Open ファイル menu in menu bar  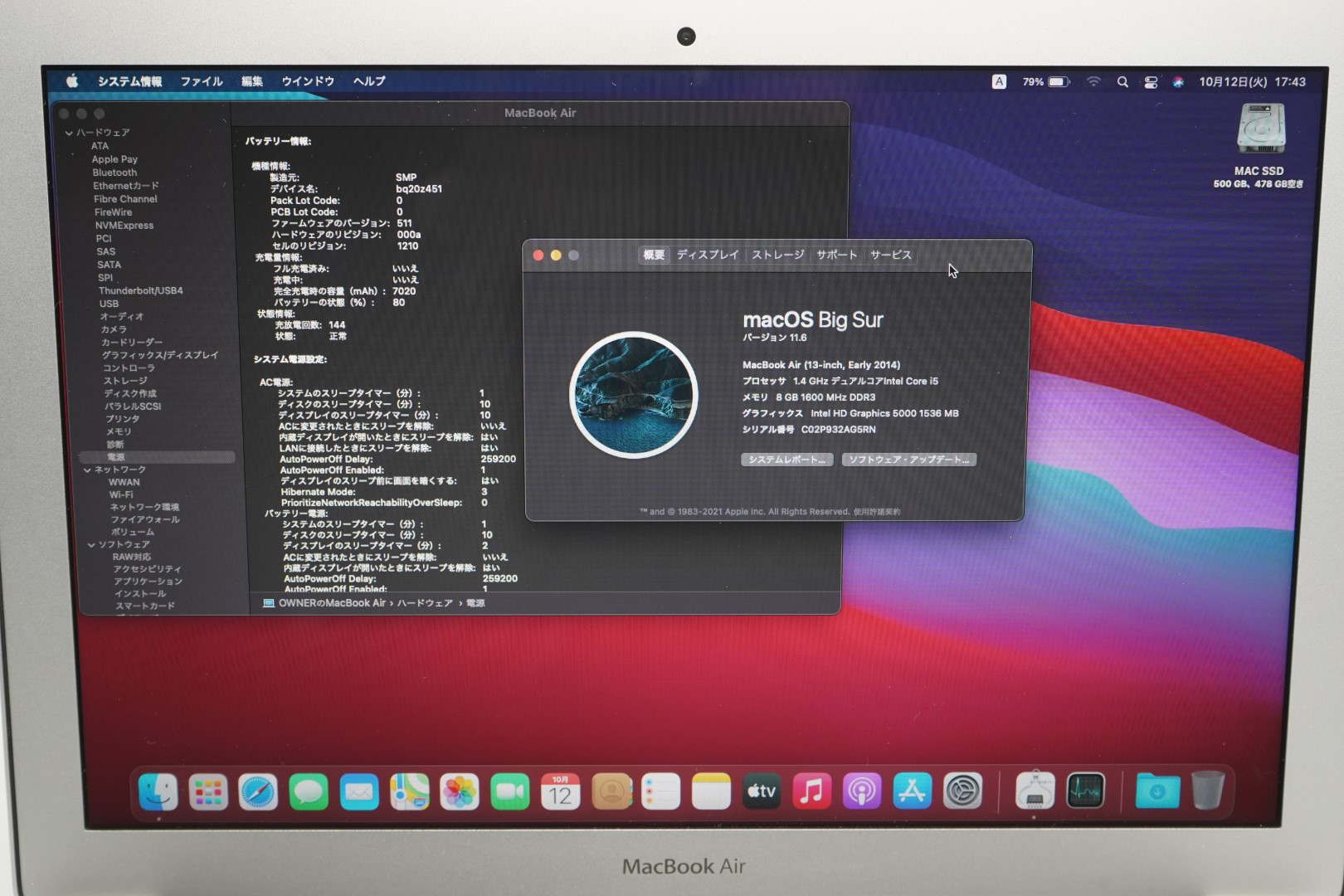point(202,81)
